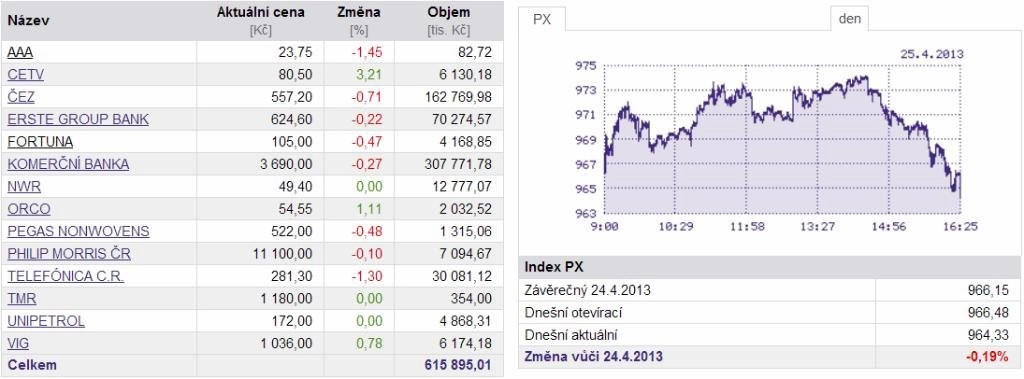Open the CETV stock link
Image resolution: width=1024 pixels, height=379 pixels.
pyautogui.click(x=25, y=75)
